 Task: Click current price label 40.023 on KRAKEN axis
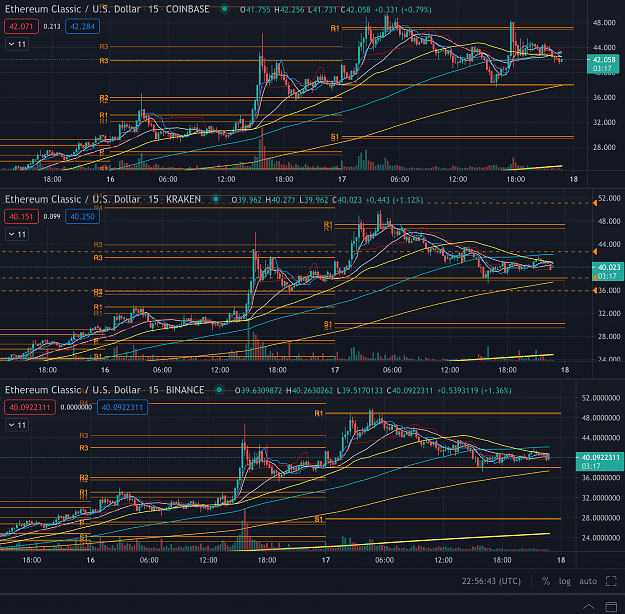point(608,272)
